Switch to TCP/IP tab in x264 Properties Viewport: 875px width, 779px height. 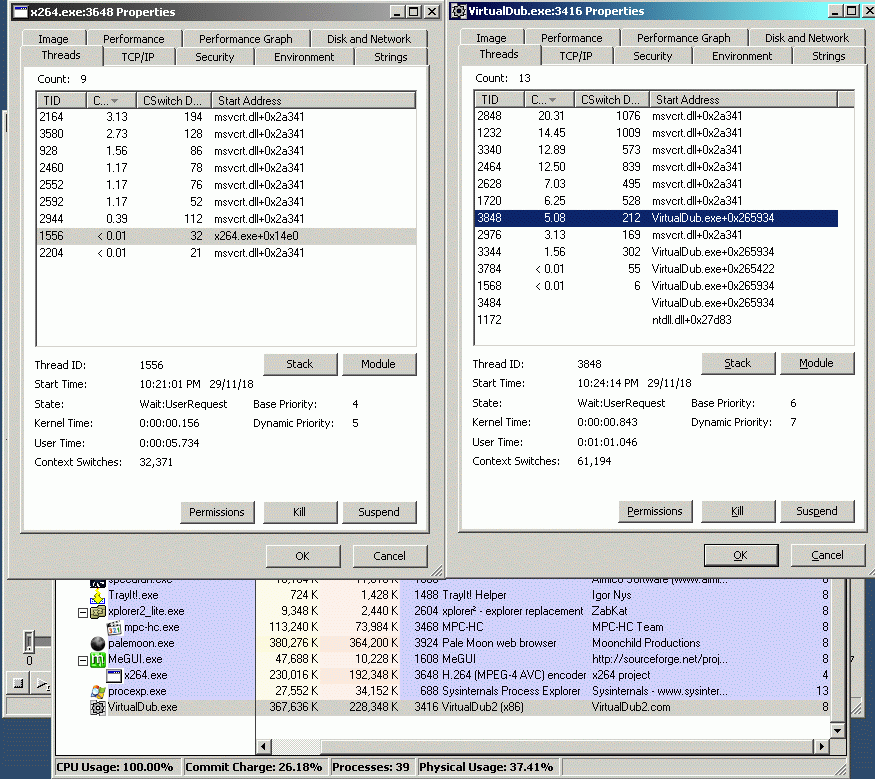click(x=138, y=57)
